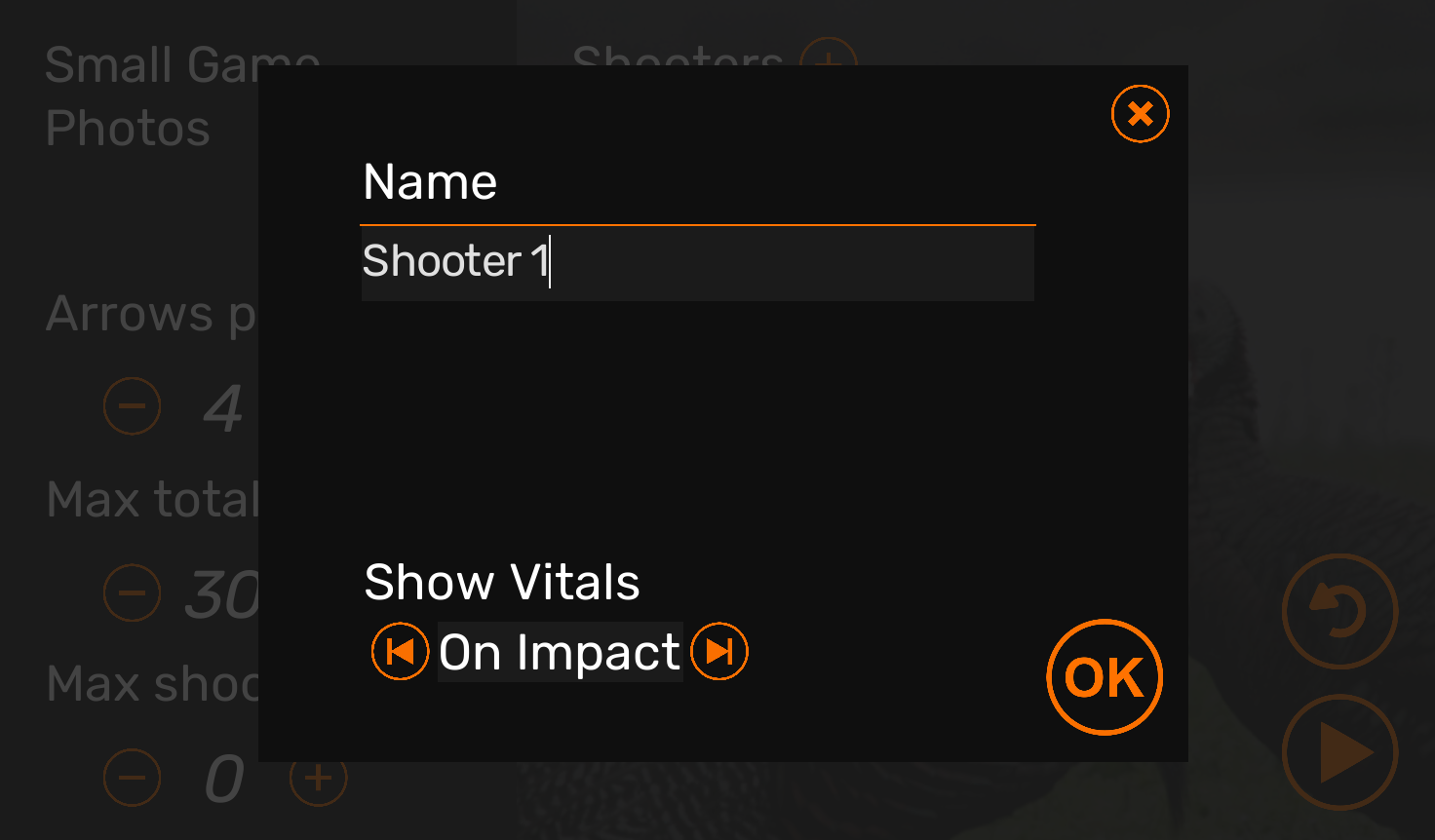This screenshot has width=1435, height=840.
Task: Click the Show Vitals label
Action: tap(502, 583)
